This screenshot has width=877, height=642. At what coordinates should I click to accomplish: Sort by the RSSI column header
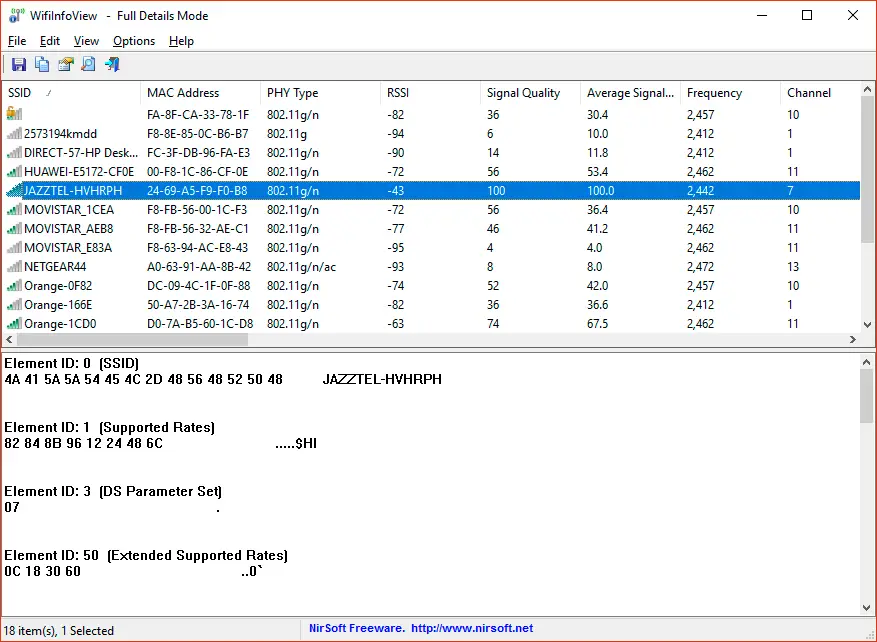[430, 93]
